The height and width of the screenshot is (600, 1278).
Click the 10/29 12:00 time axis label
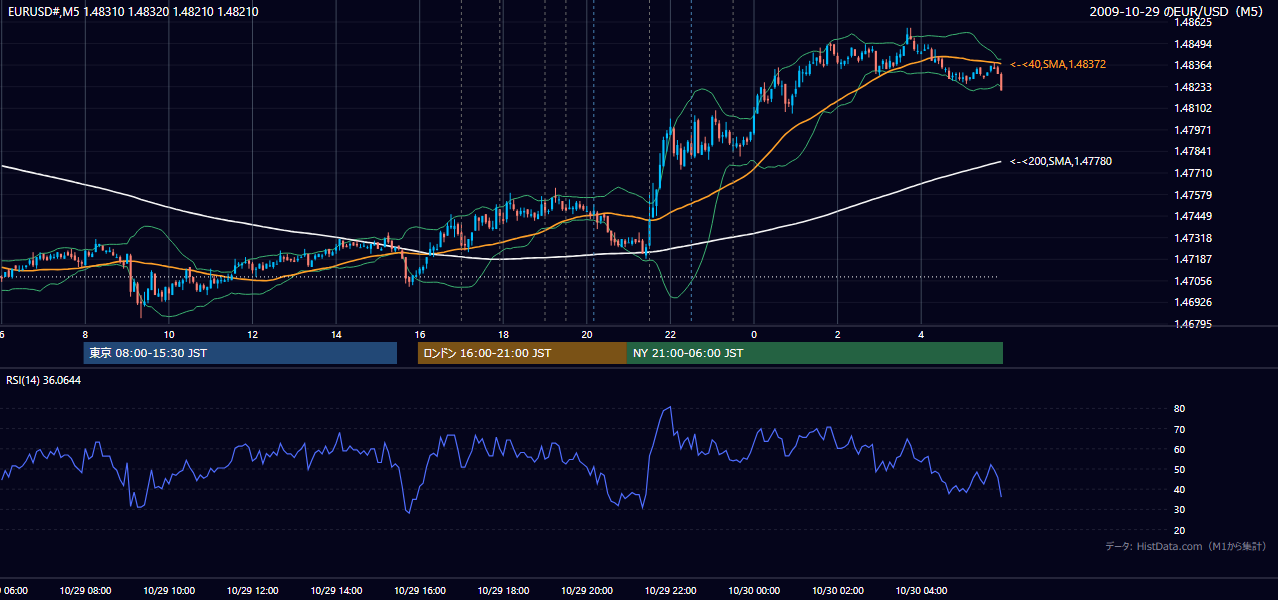coord(253,590)
